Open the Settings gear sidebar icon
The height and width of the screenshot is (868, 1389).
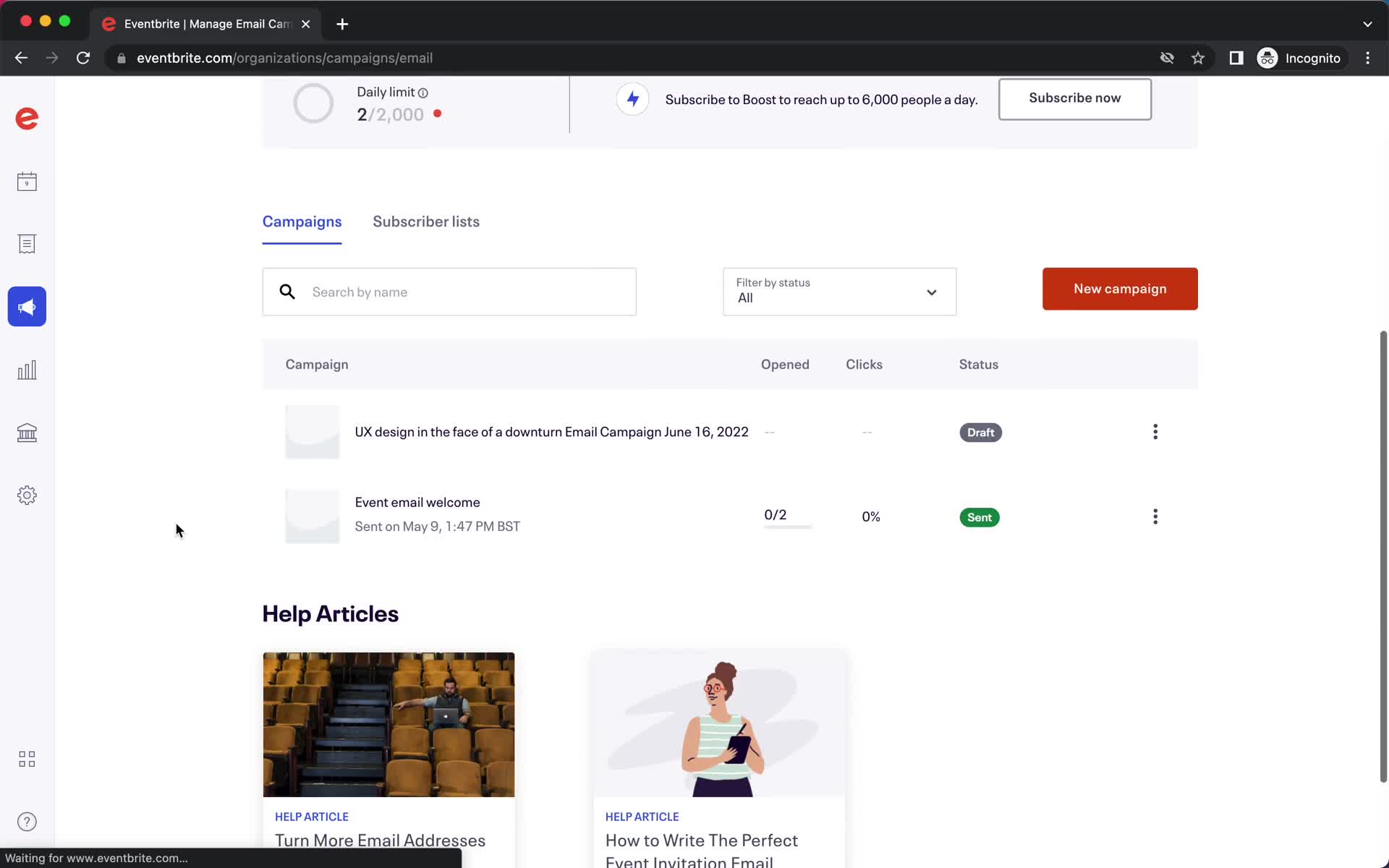[x=27, y=495]
